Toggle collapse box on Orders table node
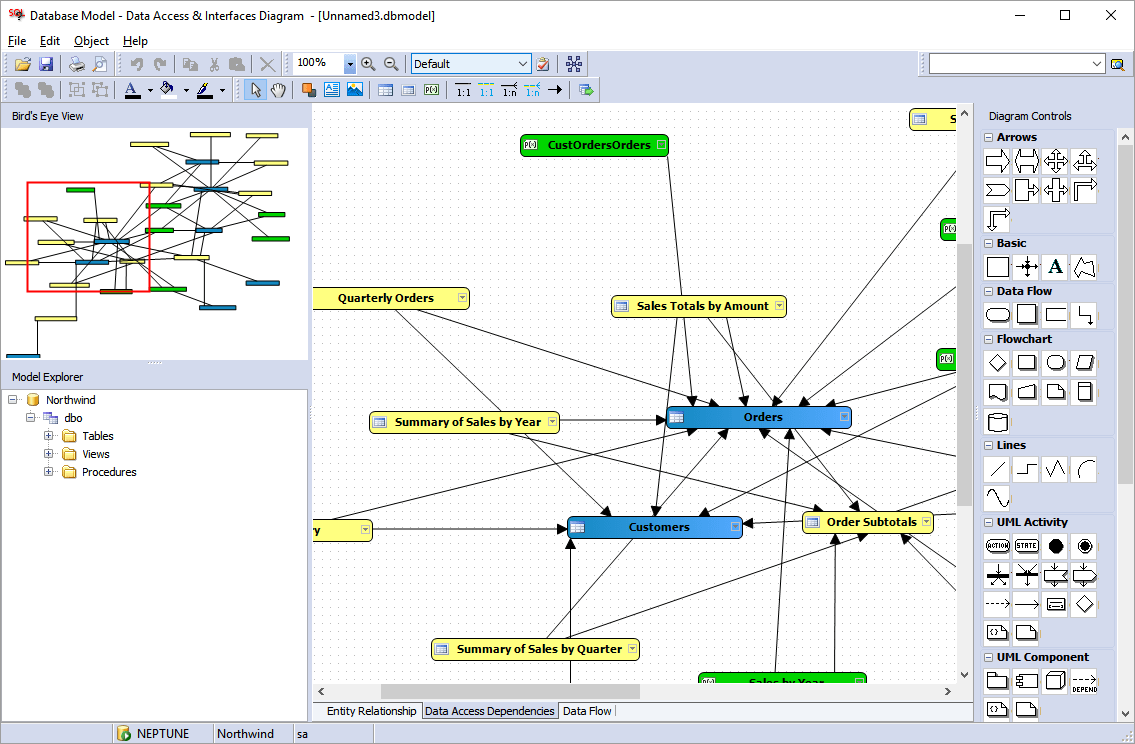The width and height of the screenshot is (1135, 744). [x=843, y=417]
